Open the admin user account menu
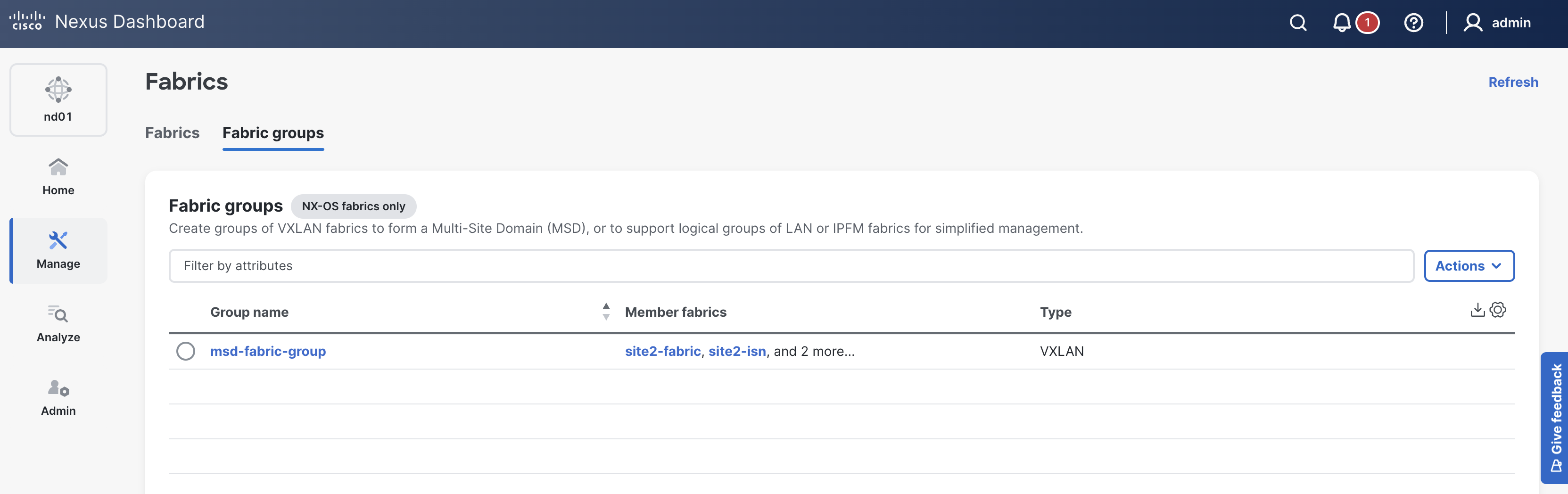The image size is (1568, 494). 1497,23
